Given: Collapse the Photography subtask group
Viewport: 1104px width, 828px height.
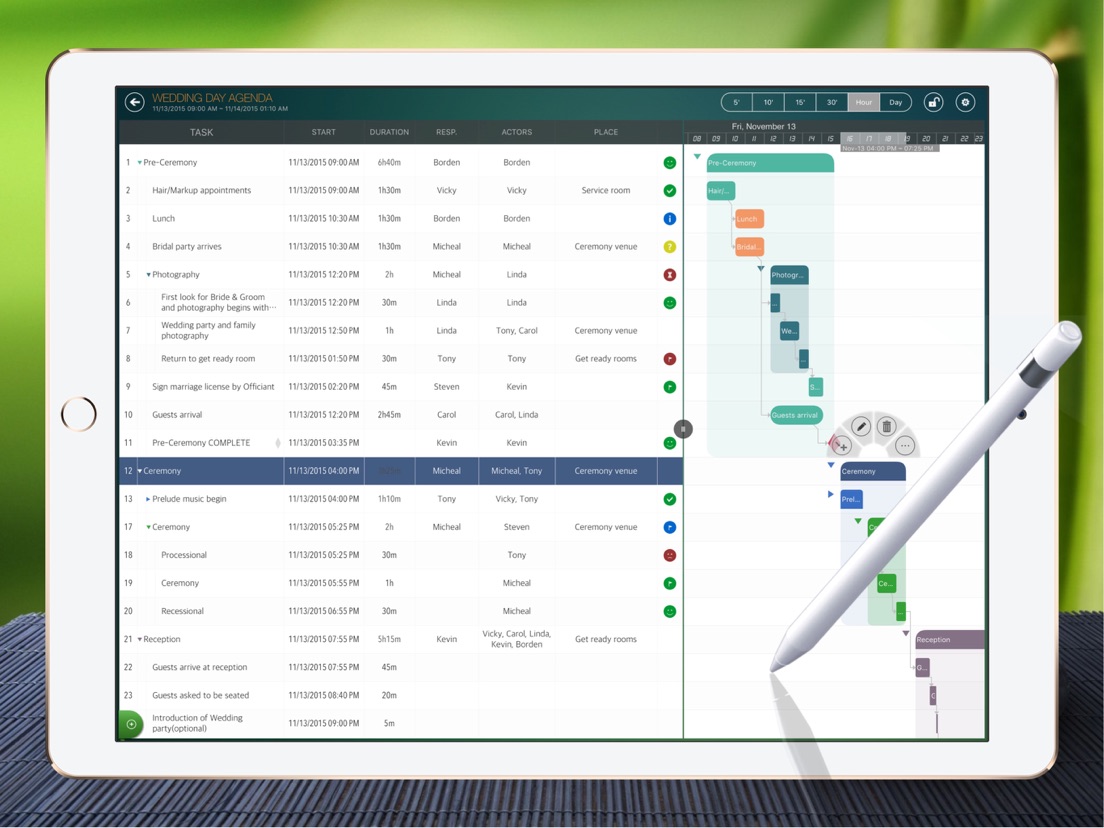Looking at the screenshot, I should pyautogui.click(x=149, y=275).
